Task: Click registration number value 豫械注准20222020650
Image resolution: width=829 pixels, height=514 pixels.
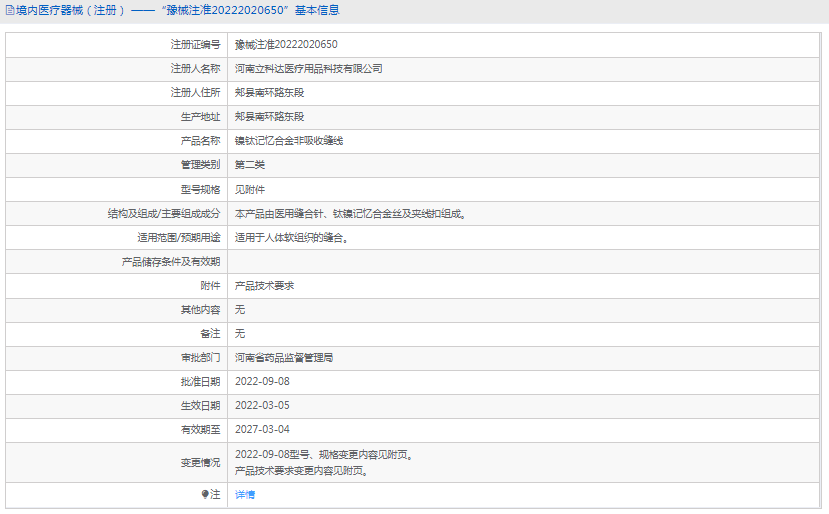Action: click(x=286, y=44)
